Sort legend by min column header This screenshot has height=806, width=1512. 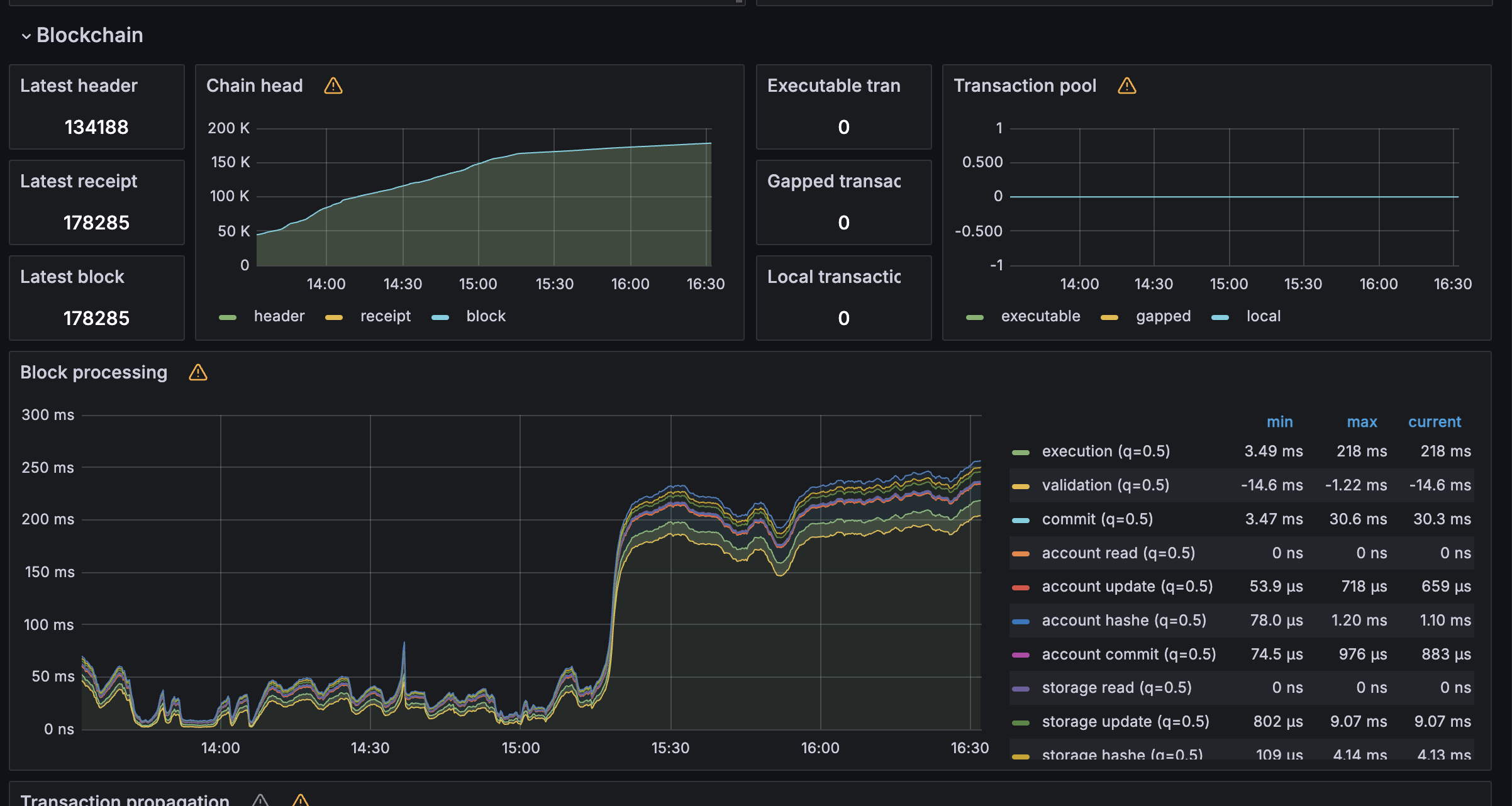1279,422
